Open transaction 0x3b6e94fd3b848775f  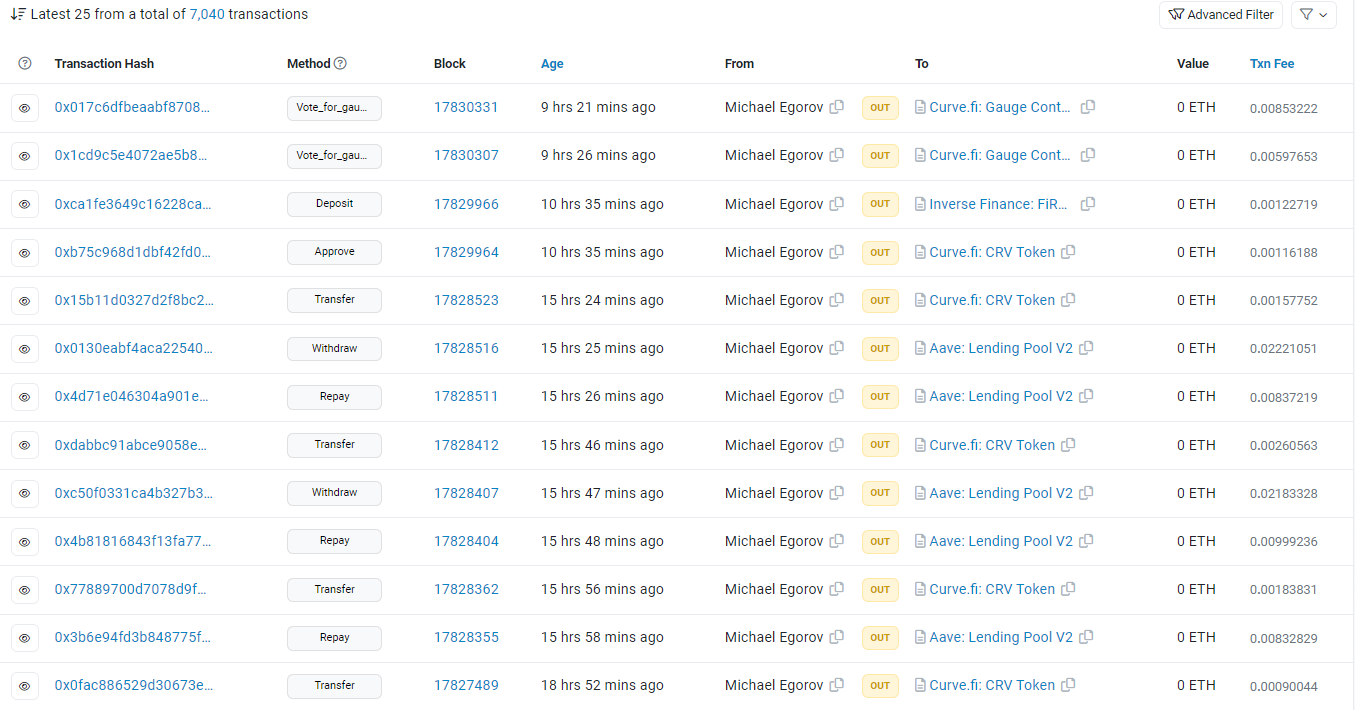(x=133, y=637)
